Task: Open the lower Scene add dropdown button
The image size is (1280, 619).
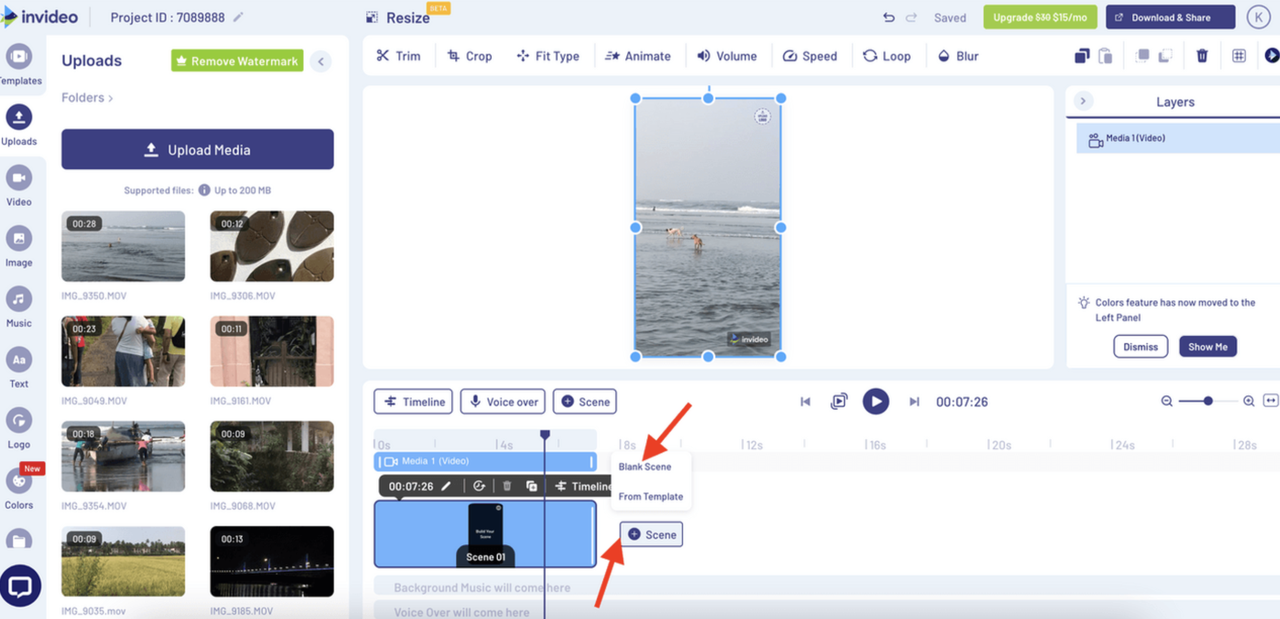Action: [x=651, y=535]
